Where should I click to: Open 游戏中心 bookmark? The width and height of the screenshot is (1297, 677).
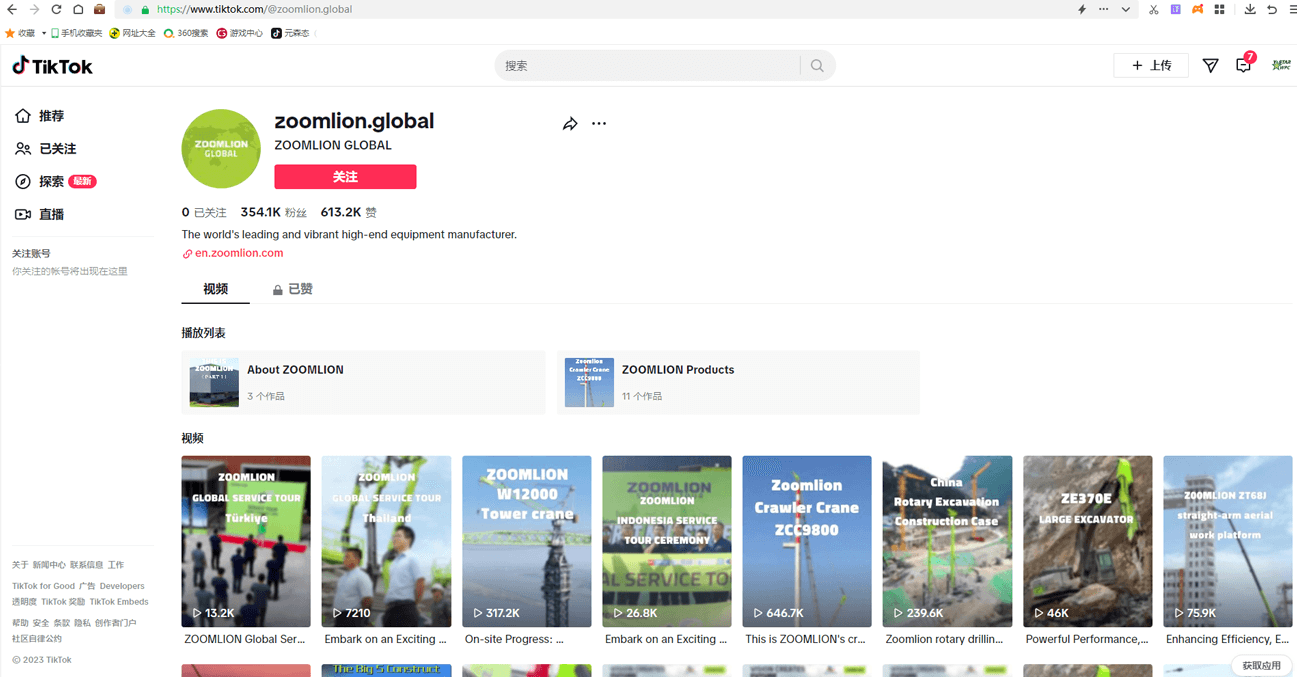click(x=240, y=33)
